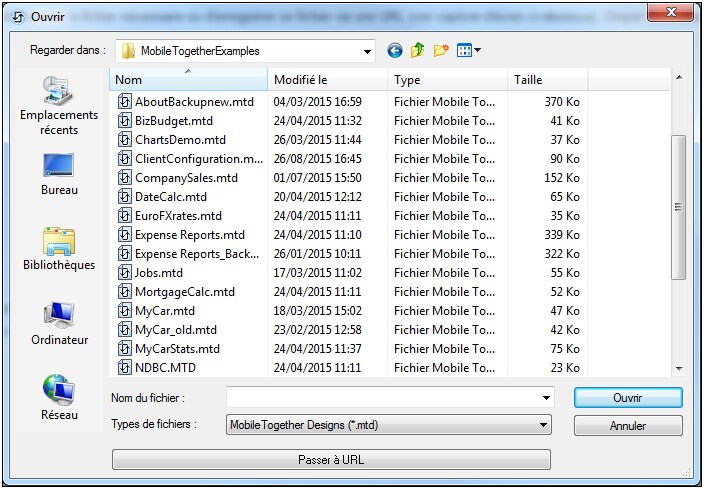Go to Bibliothèques in sidebar
704x489 pixels.
pos(59,249)
